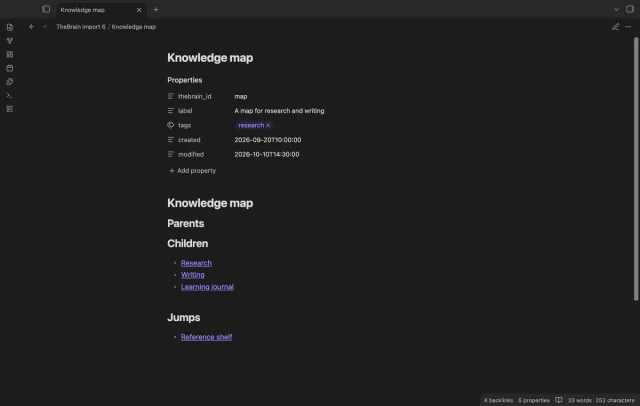Toggle the right sidebar panel
640x406 pixels.
[630, 9]
